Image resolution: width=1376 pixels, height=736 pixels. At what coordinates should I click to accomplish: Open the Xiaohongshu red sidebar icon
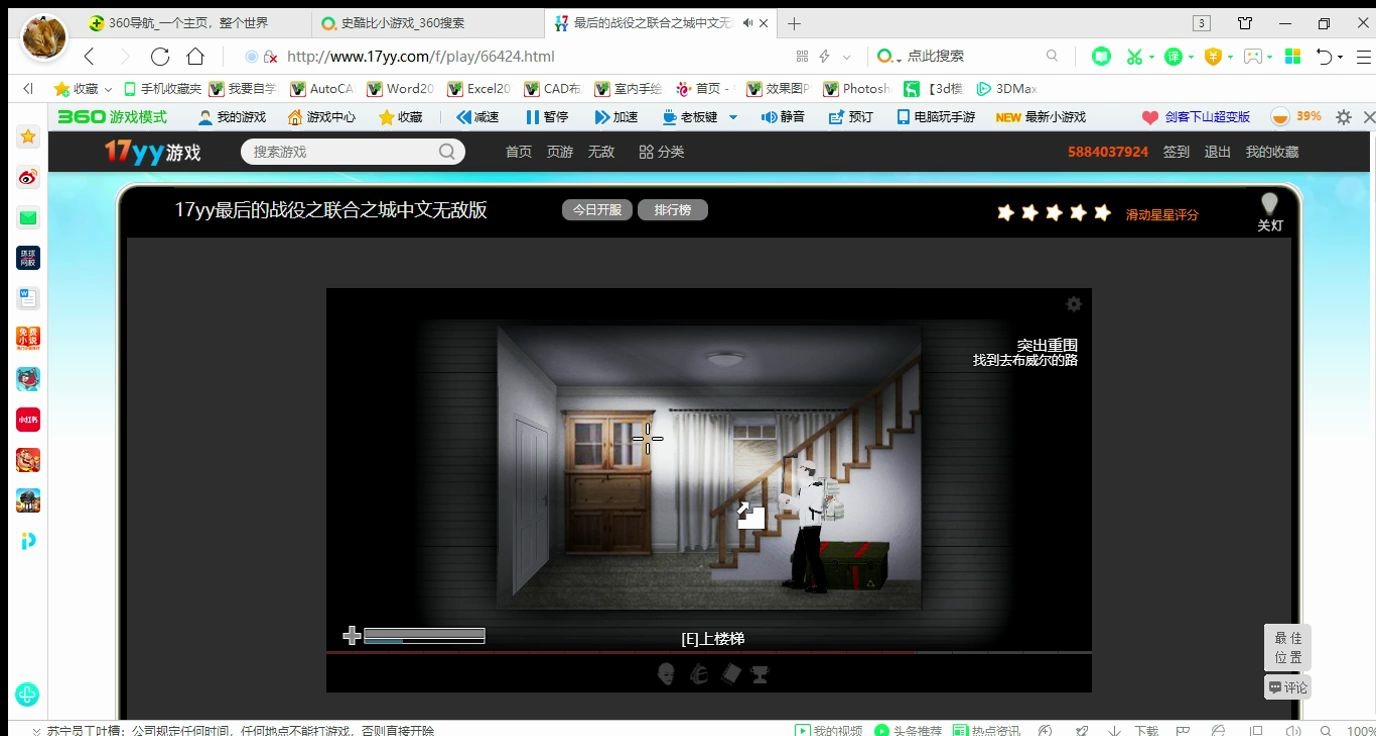tap(28, 419)
